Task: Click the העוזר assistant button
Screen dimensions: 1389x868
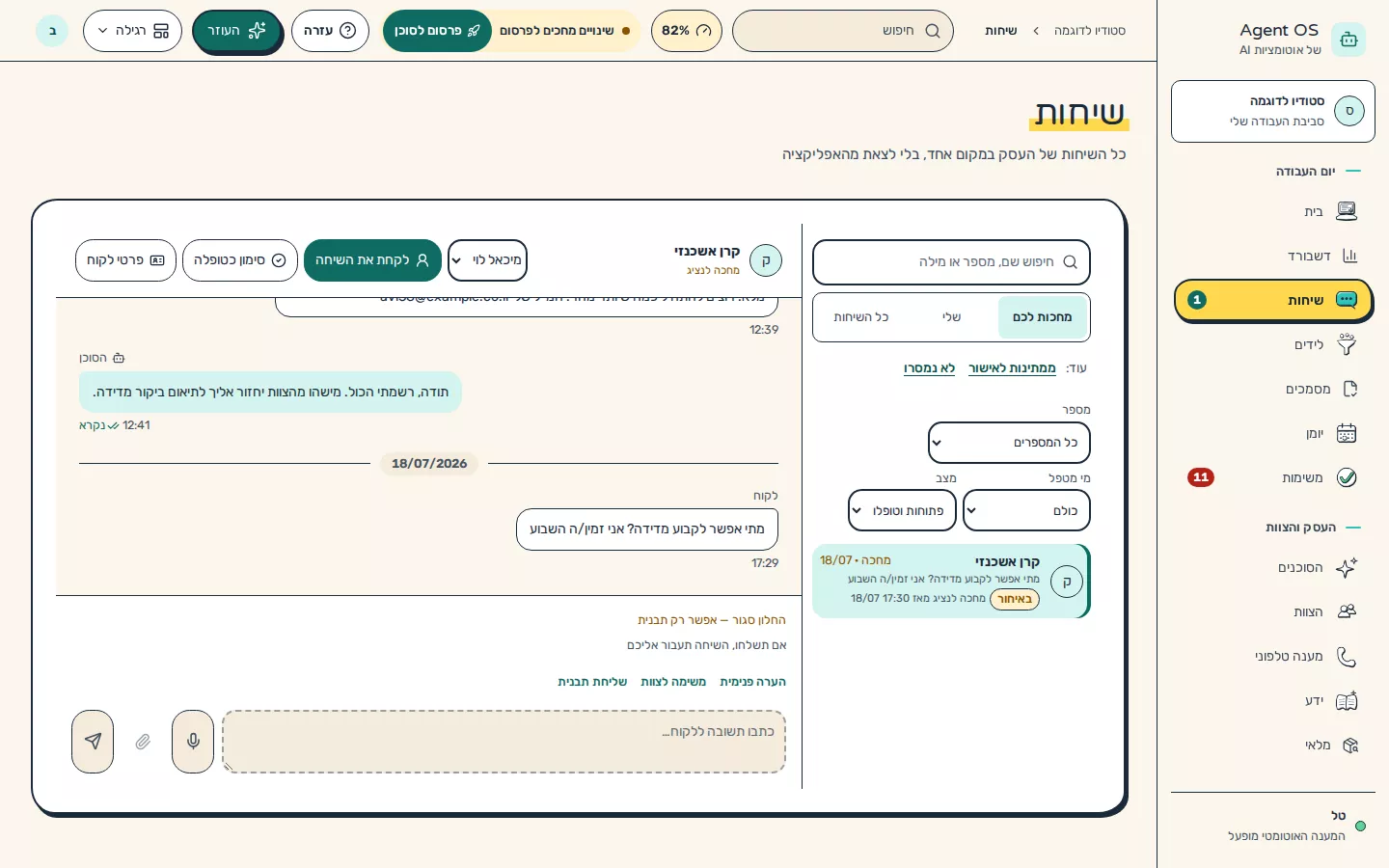Action: [236, 31]
